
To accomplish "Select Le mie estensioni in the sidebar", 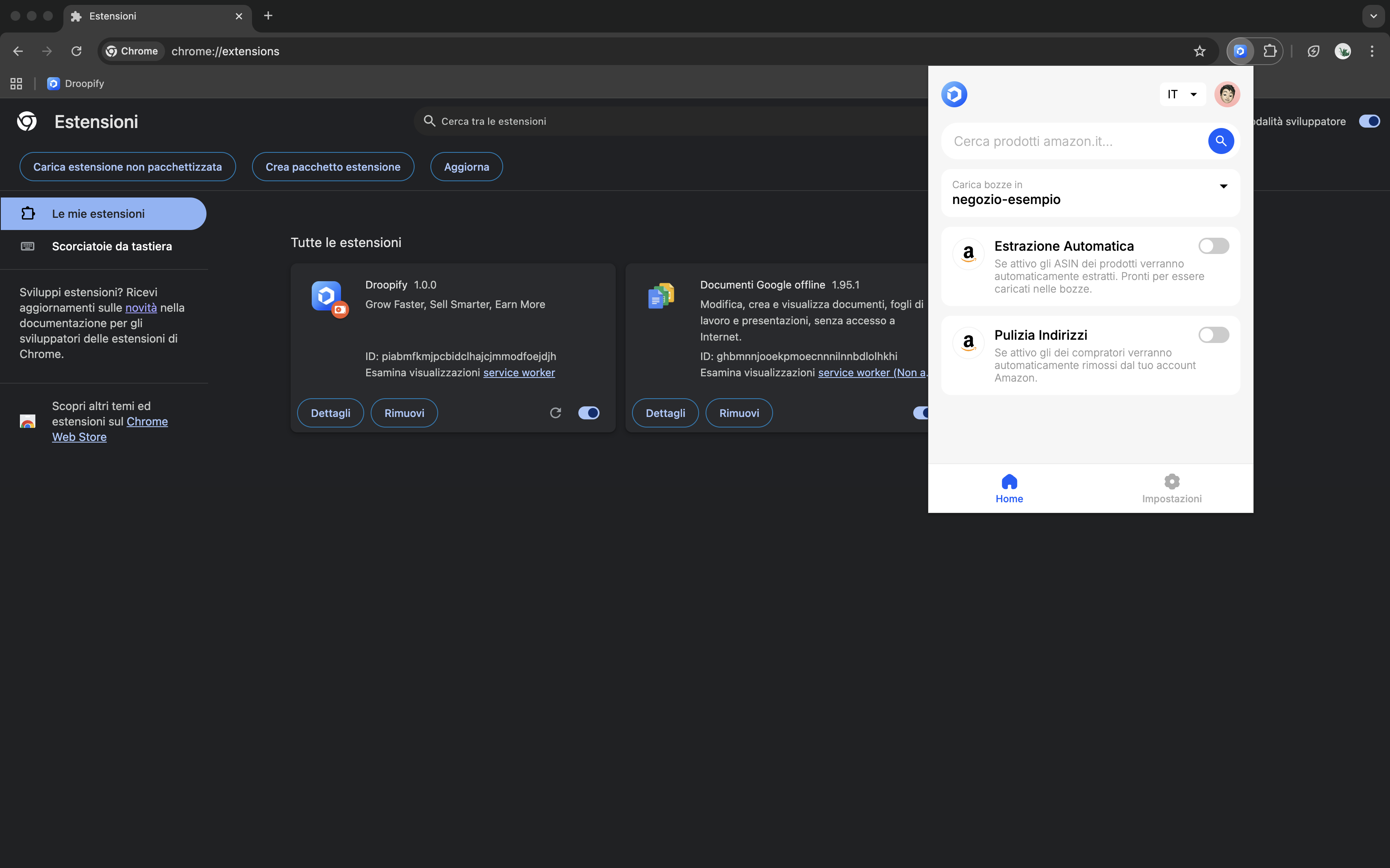I will (x=103, y=214).
